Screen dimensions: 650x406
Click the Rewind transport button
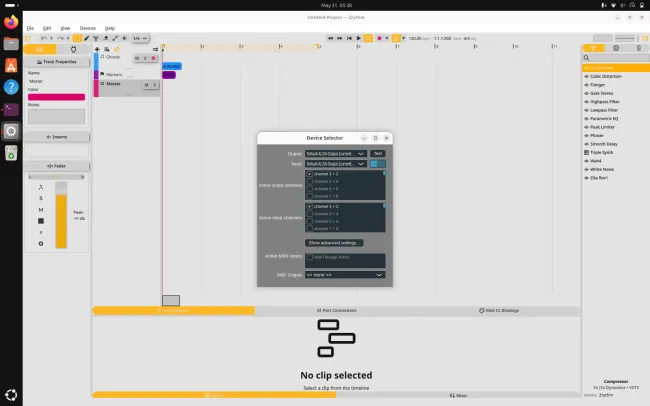coord(330,38)
